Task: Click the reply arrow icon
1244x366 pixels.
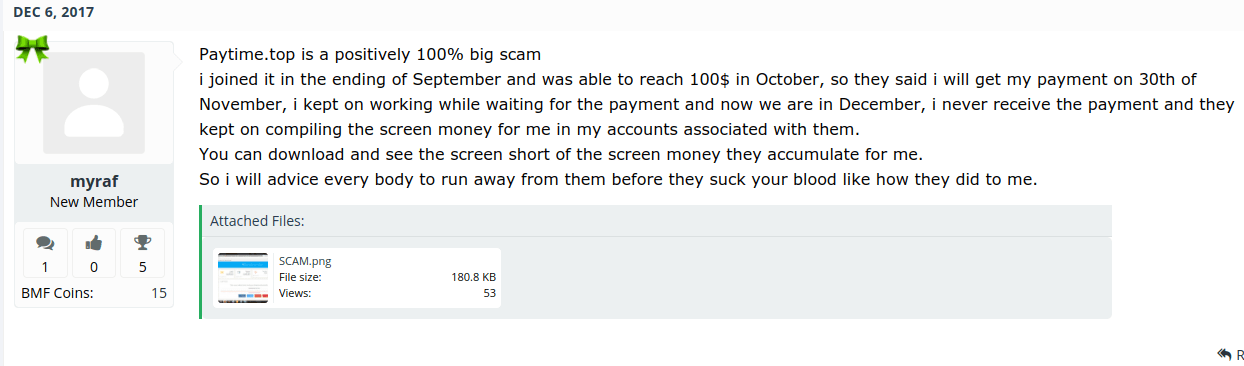Action: click(1225, 354)
